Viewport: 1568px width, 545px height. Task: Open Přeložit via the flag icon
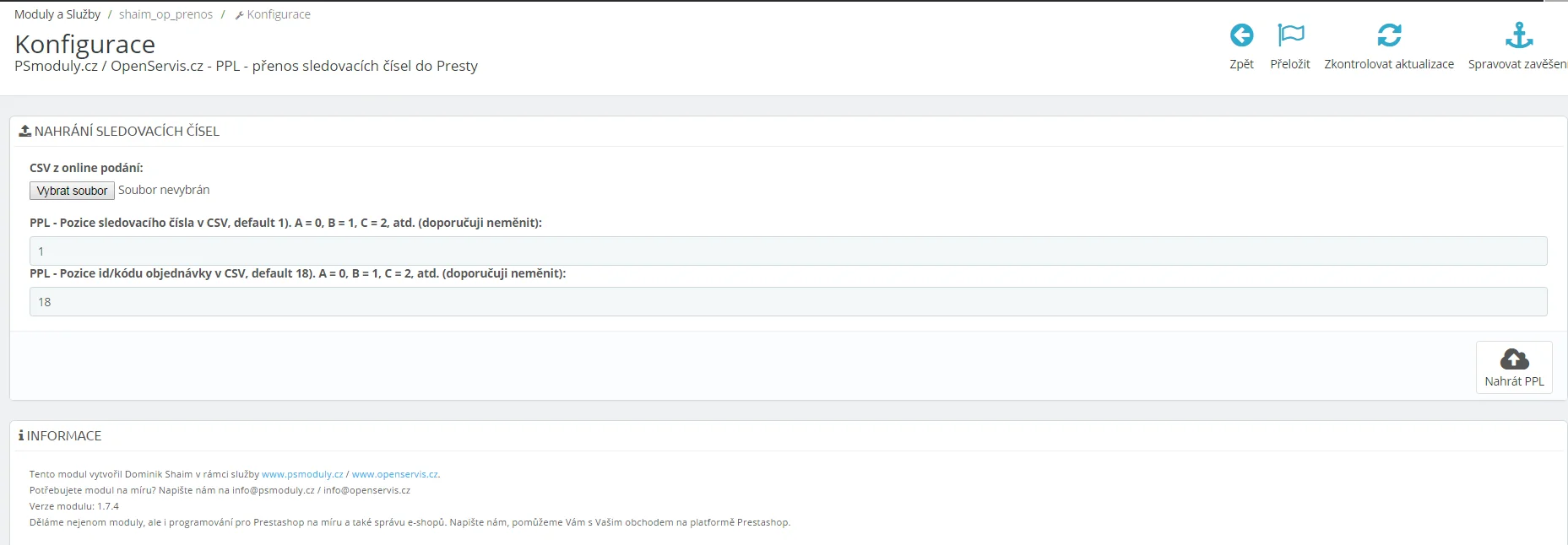(1290, 35)
